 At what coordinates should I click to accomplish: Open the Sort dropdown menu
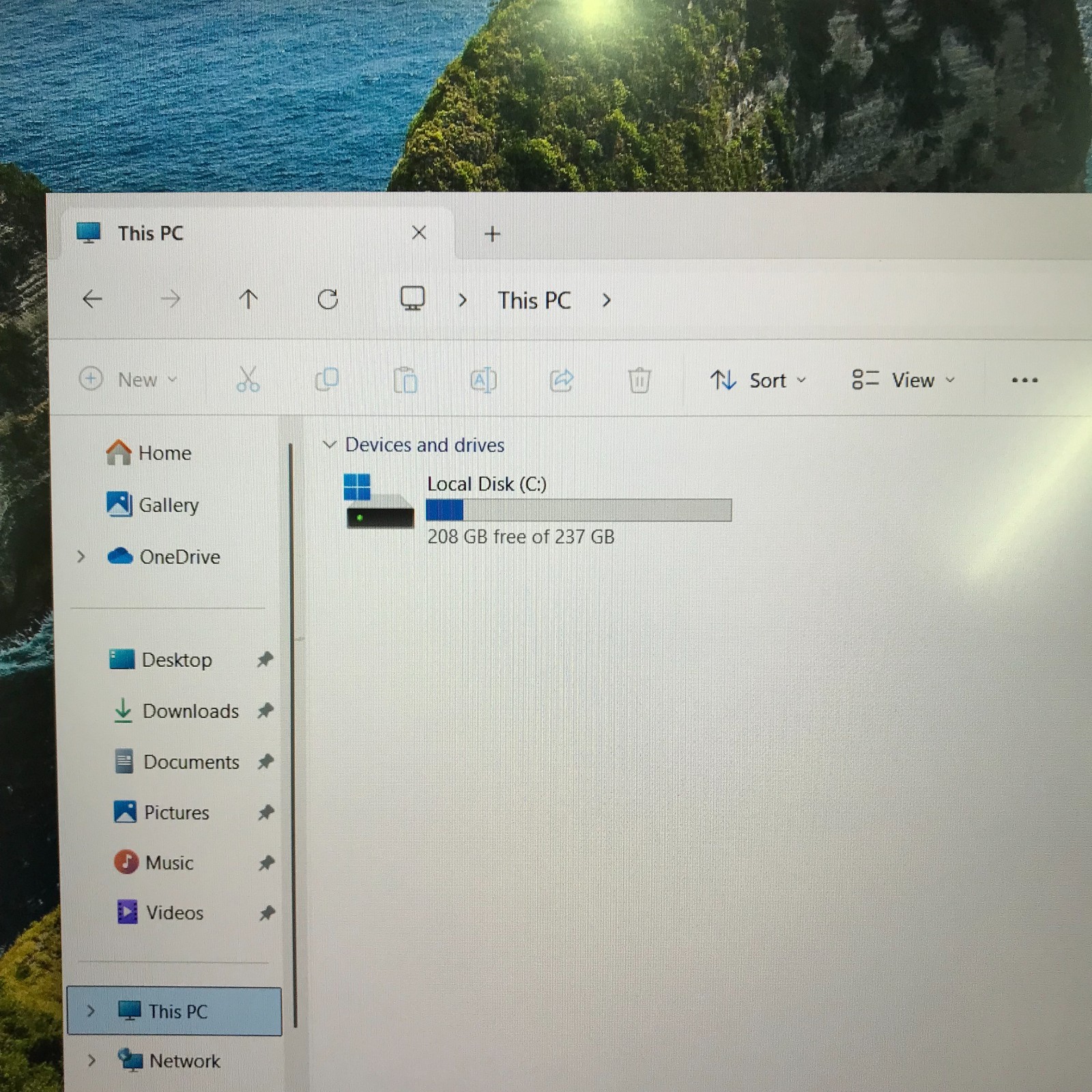pyautogui.click(x=758, y=380)
